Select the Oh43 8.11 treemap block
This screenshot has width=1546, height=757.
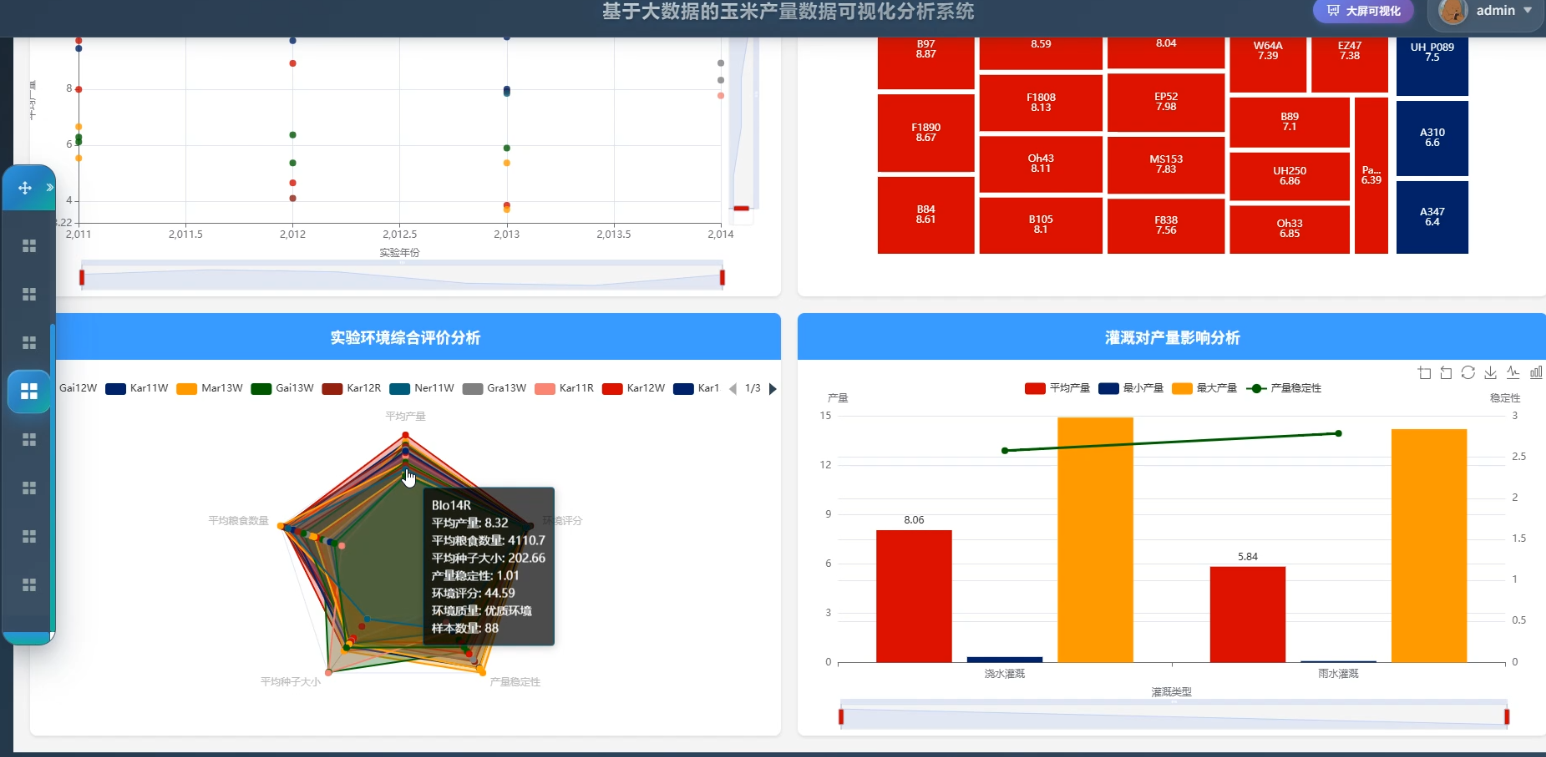1041,164
